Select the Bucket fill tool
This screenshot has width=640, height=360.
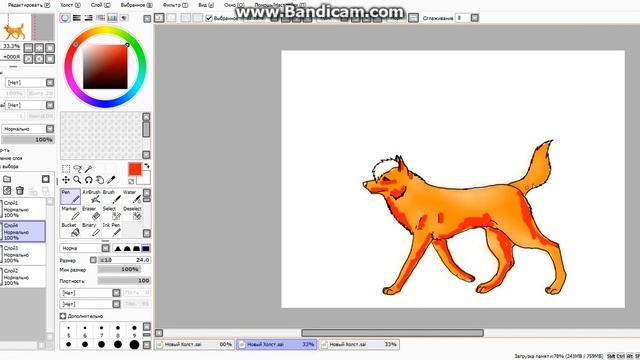pyautogui.click(x=70, y=230)
